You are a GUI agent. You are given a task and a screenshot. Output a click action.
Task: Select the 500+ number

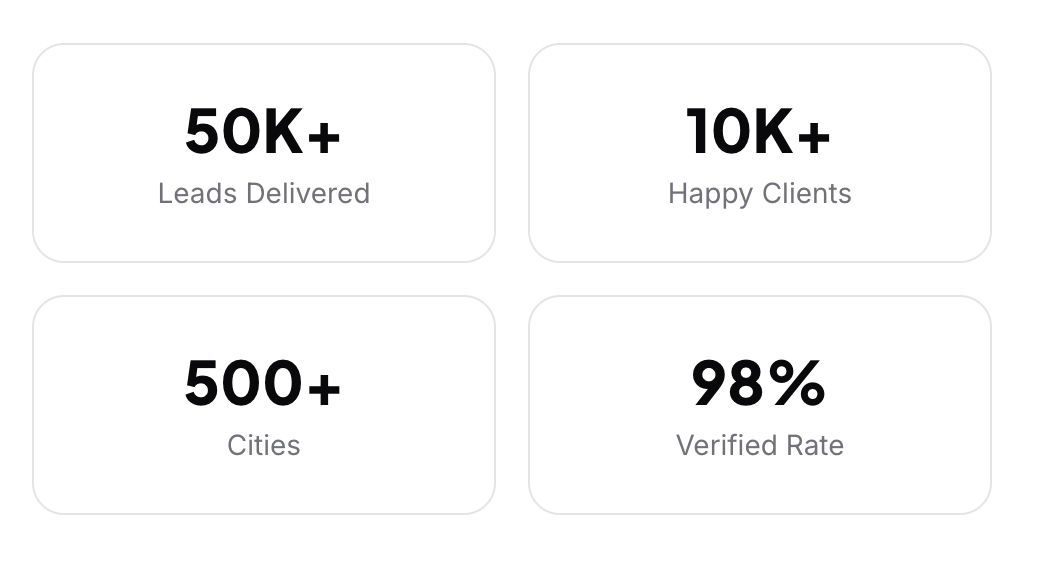[x=263, y=385]
